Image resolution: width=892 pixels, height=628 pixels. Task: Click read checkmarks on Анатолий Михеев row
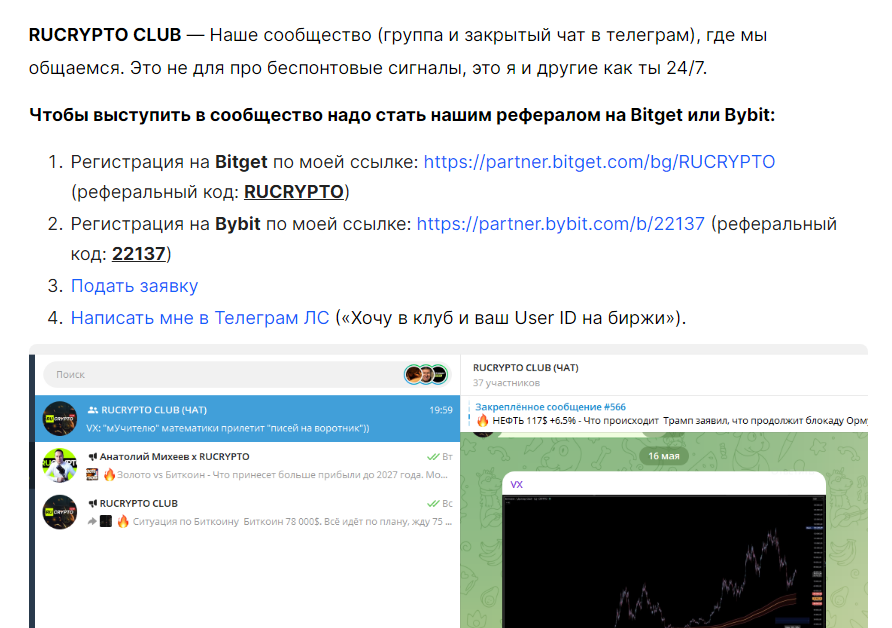click(433, 457)
